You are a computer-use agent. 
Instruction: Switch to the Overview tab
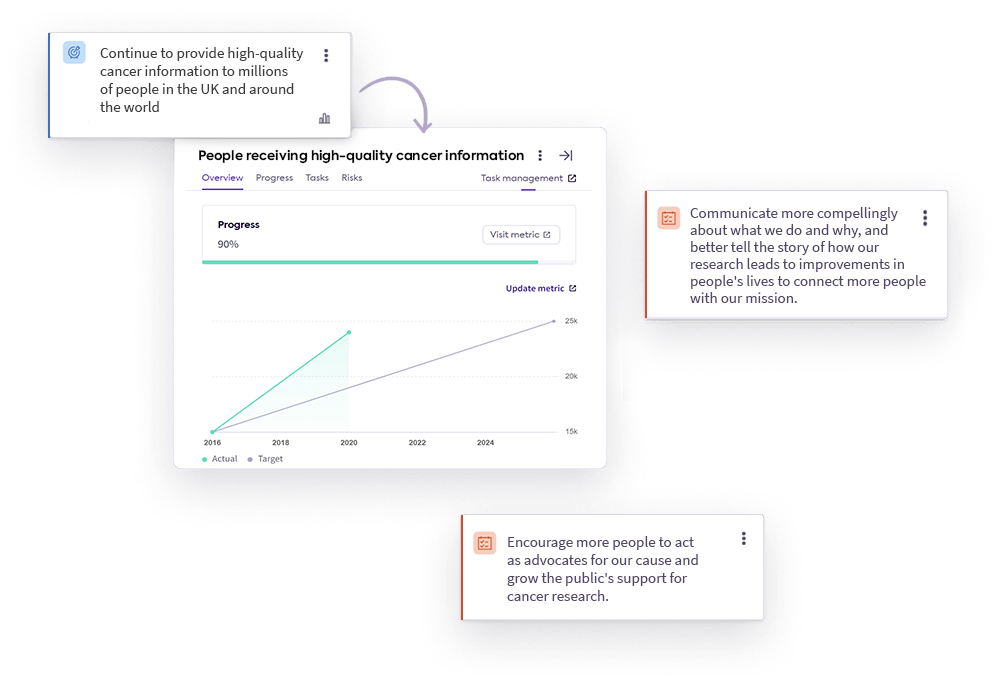point(222,178)
